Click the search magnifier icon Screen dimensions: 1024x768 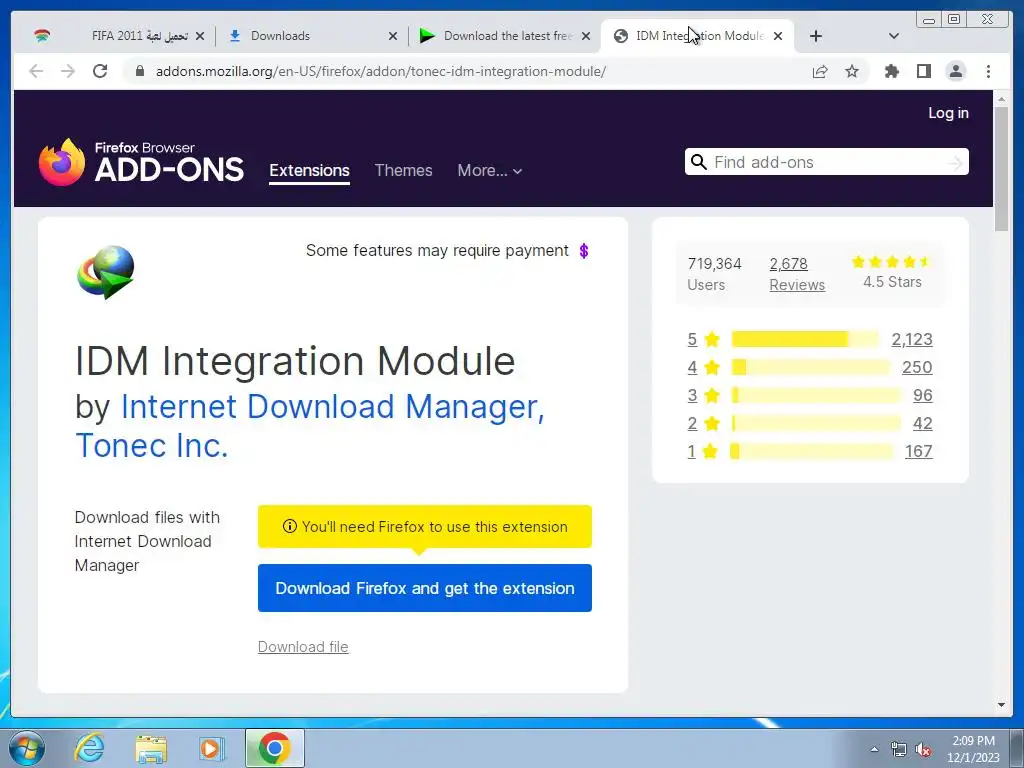pos(699,162)
